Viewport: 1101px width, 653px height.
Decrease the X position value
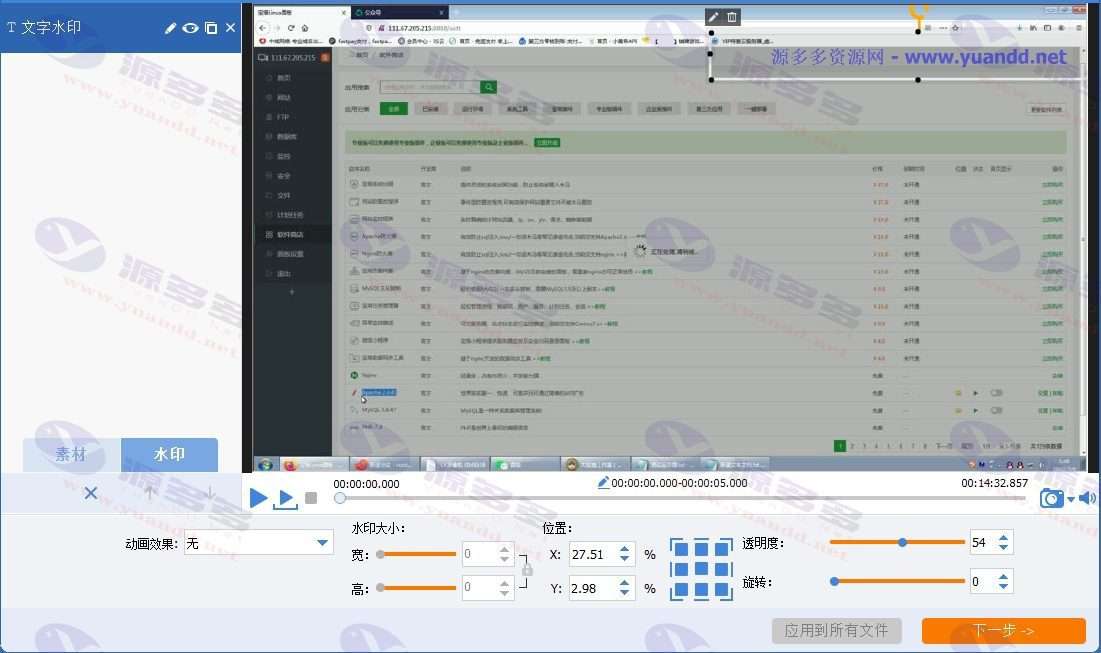pos(624,560)
